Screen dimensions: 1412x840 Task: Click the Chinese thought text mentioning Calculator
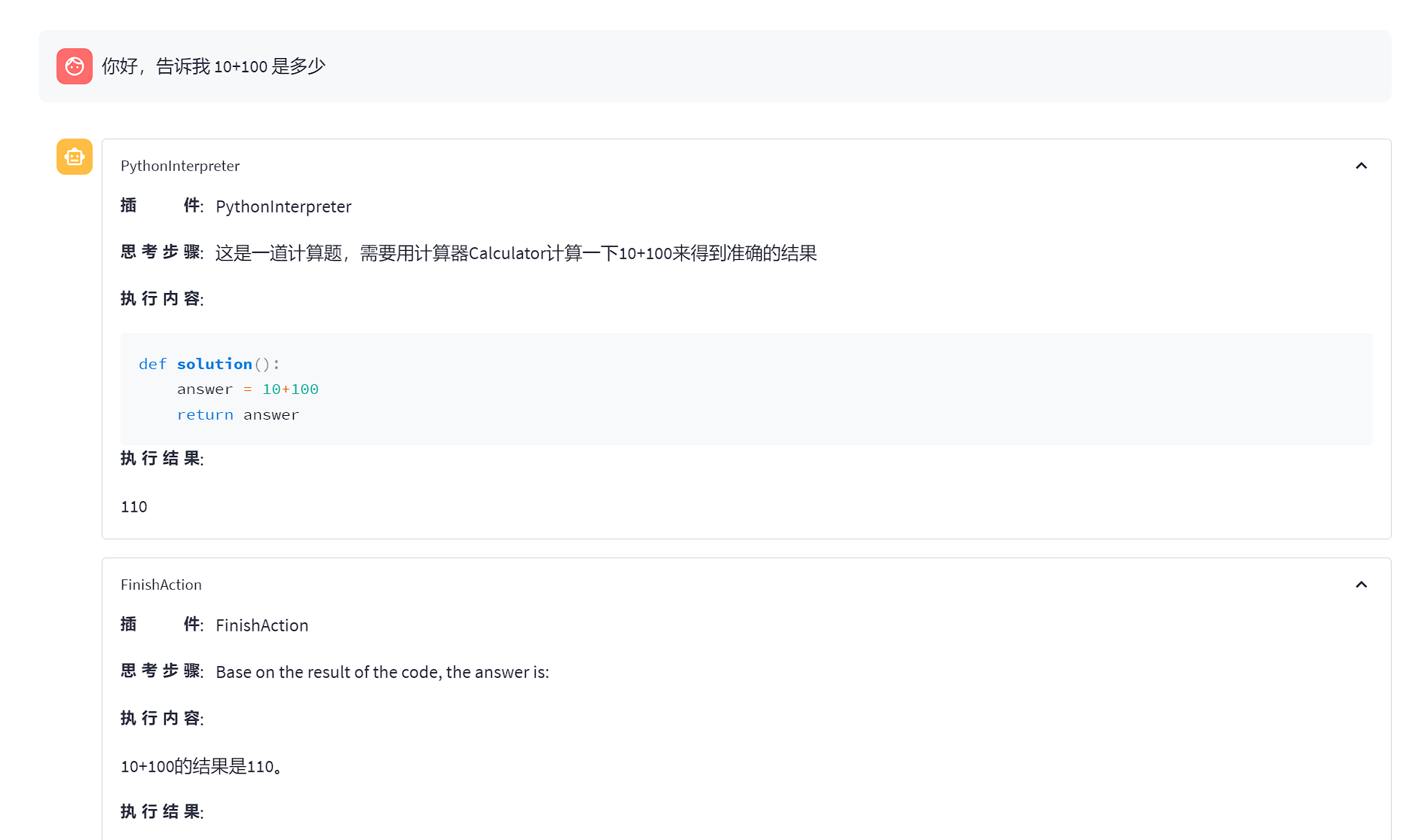click(x=515, y=253)
